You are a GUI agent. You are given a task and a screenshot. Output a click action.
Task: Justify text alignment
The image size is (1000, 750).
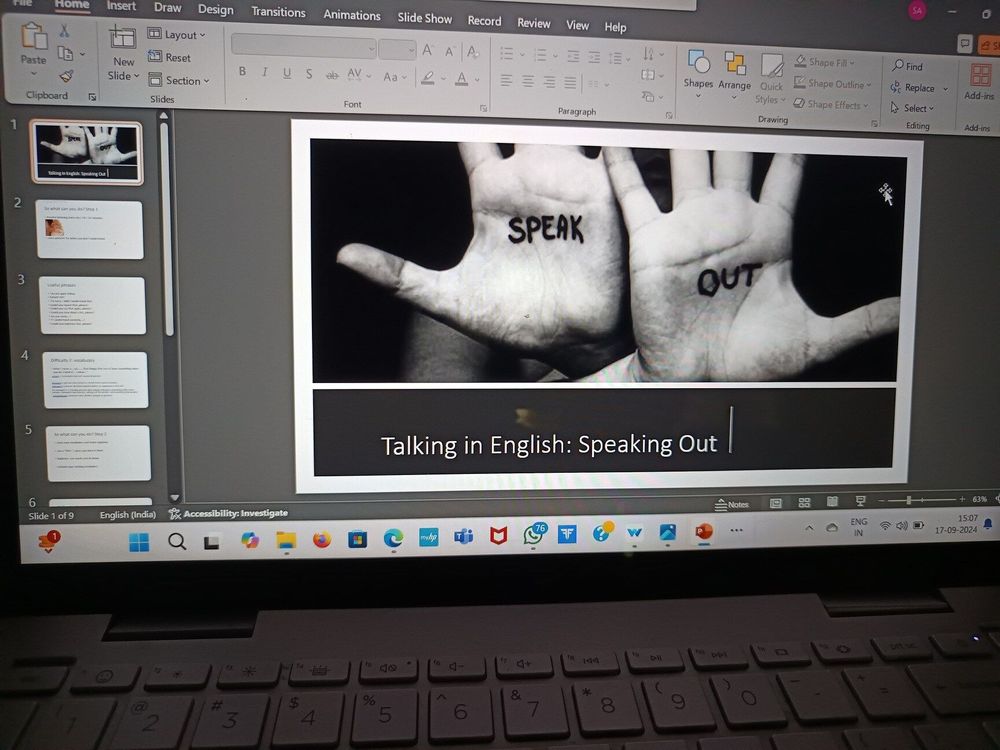570,83
